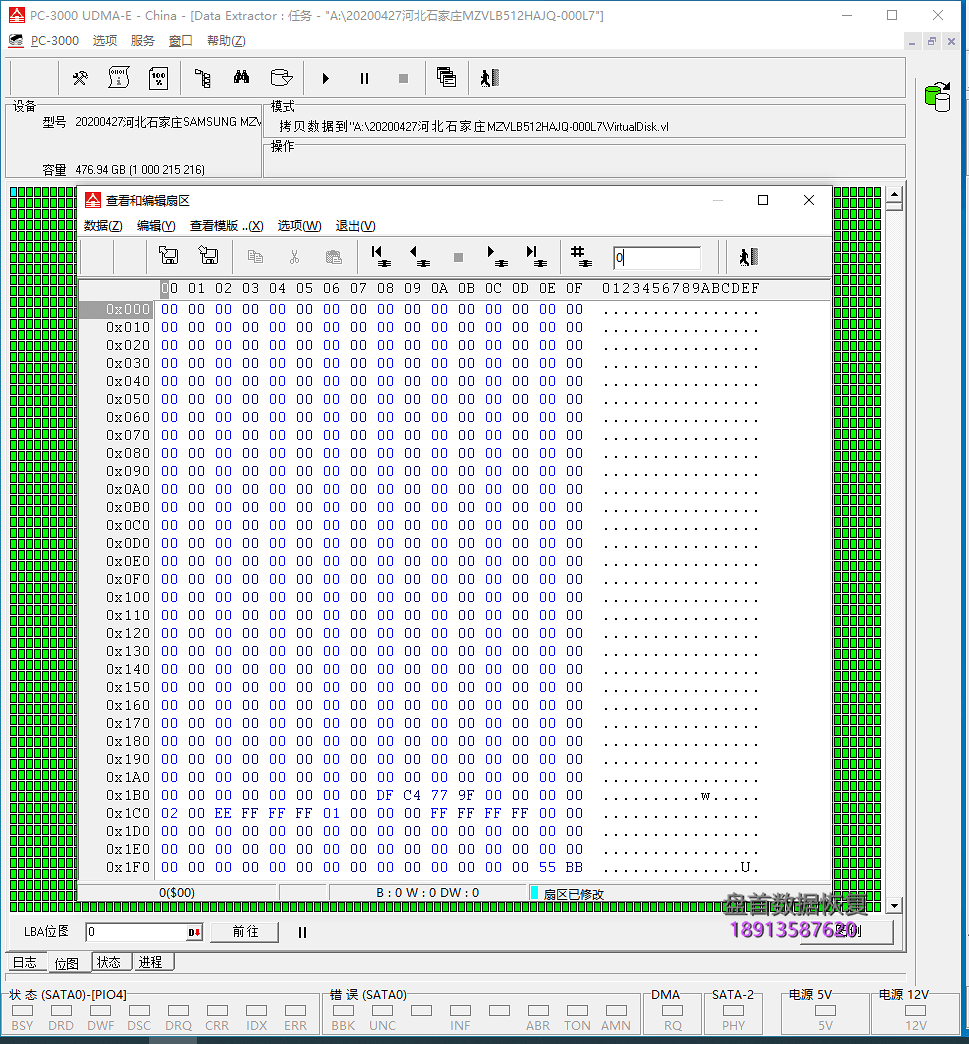969x1044 pixels.
Task: Open the folder tree view icon
Action: 203,79
